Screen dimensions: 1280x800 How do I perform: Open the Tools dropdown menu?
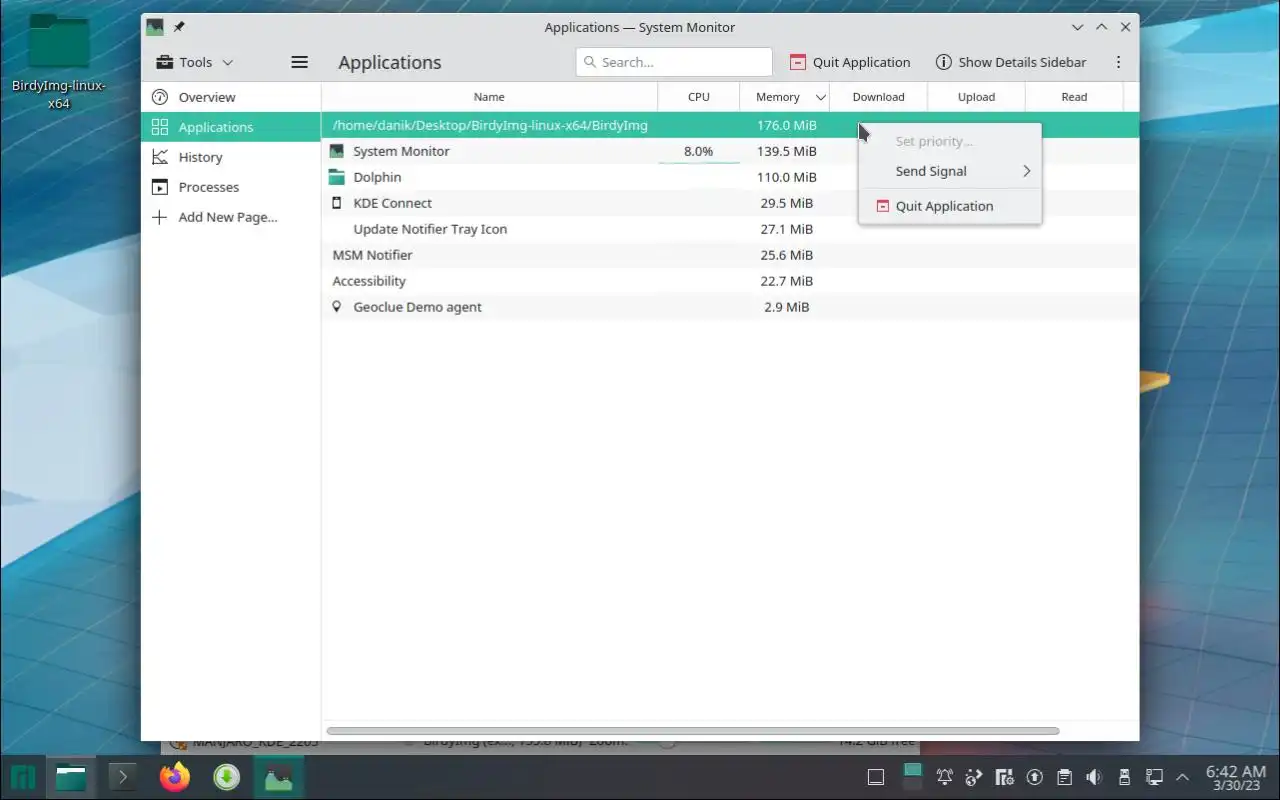coord(195,62)
